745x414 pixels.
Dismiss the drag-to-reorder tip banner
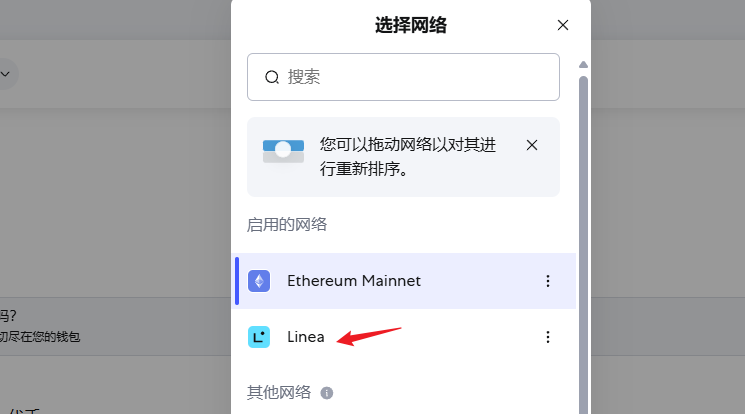(x=532, y=145)
